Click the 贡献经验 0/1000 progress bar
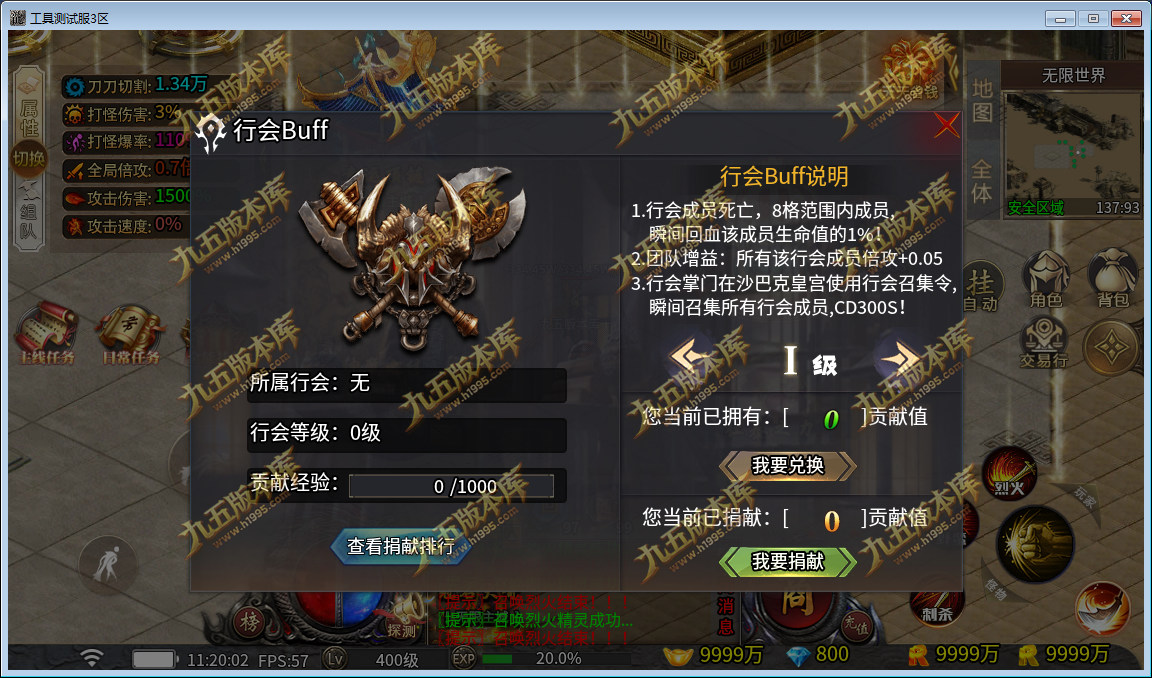The height and width of the screenshot is (678, 1152). click(451, 486)
